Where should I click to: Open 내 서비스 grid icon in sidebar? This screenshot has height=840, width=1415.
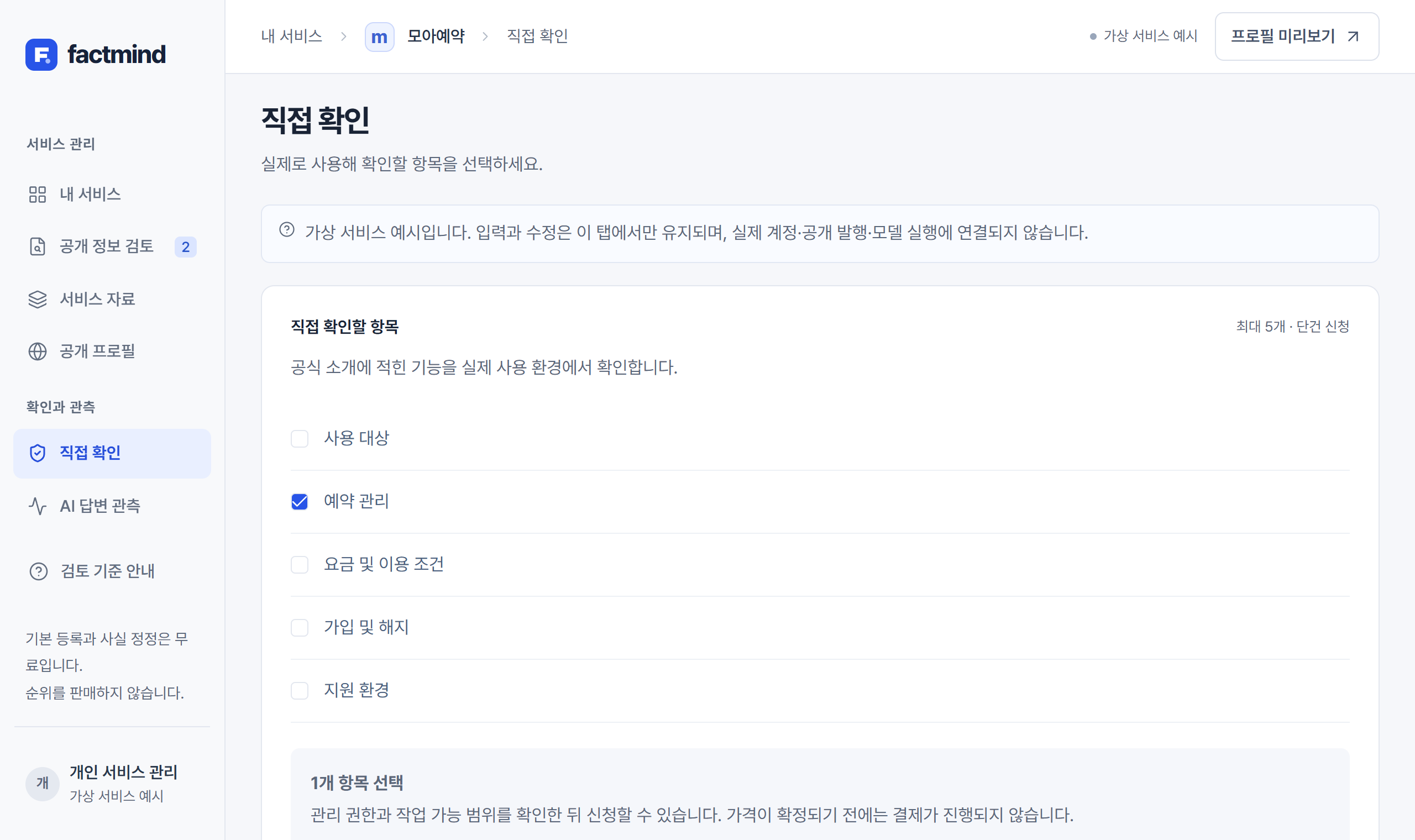click(x=38, y=195)
